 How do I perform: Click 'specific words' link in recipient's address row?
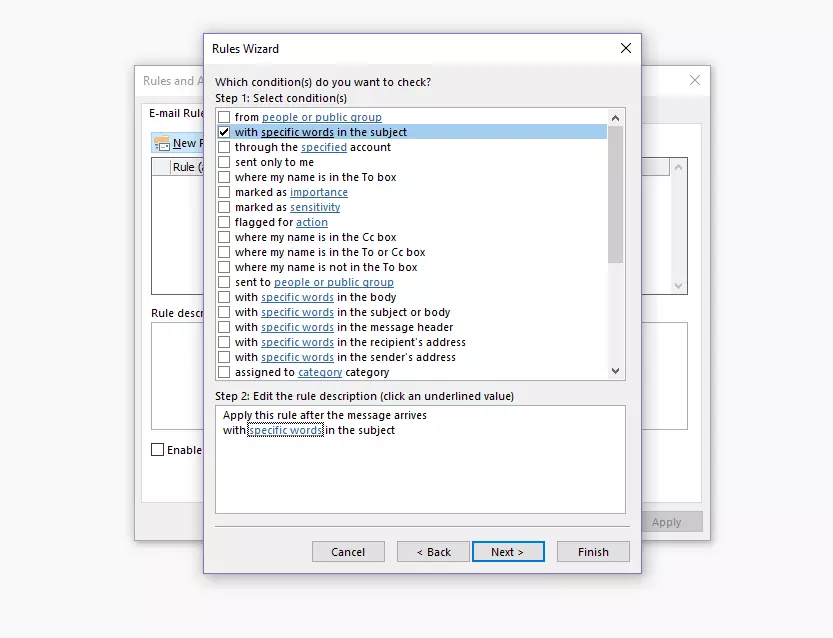point(298,342)
